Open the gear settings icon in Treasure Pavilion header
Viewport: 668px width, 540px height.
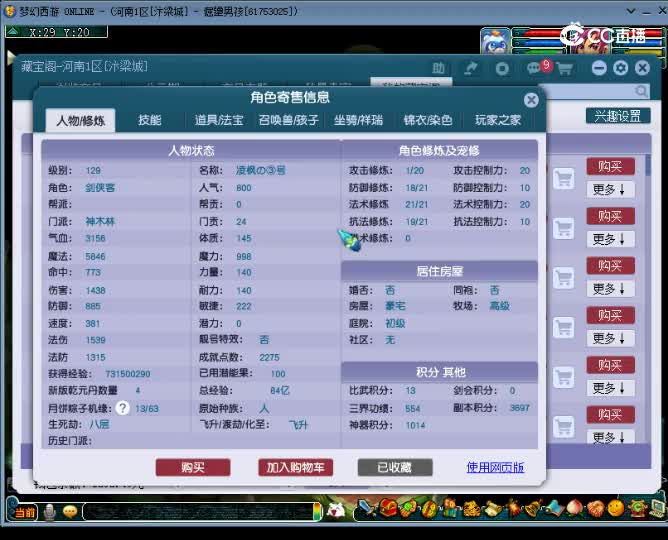(621, 68)
